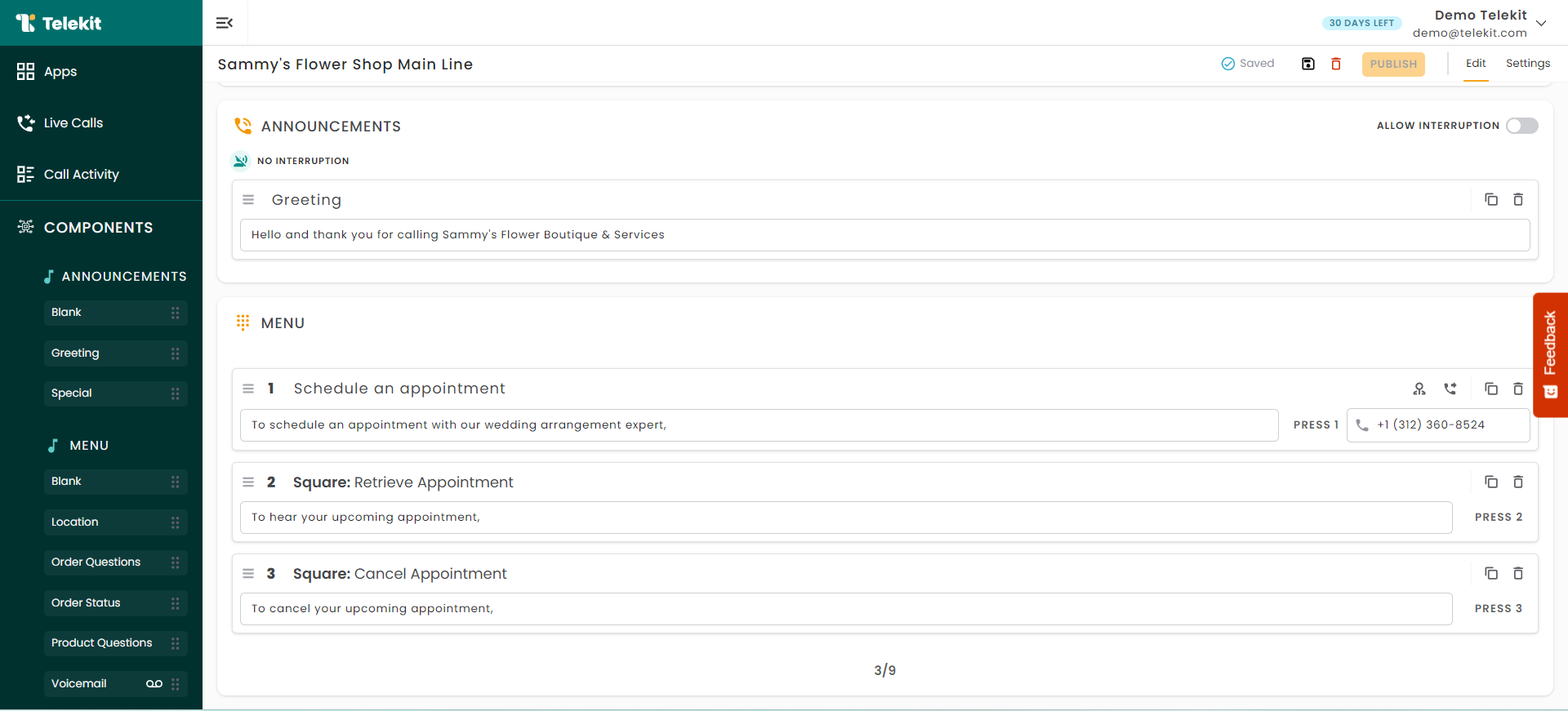Edit the +1 (312) 360-8524 phone field
Image resolution: width=1568 pixels, height=711 pixels.
coord(1438,425)
